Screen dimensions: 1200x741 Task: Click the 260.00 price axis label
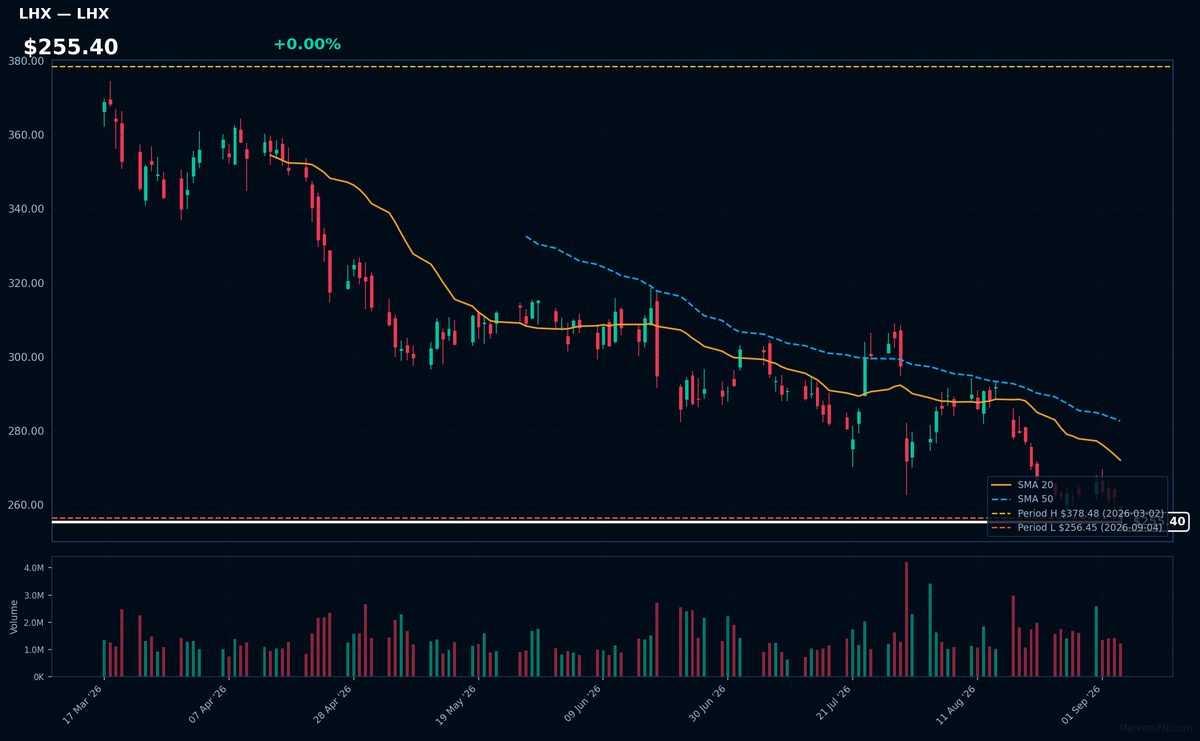tap(28, 505)
